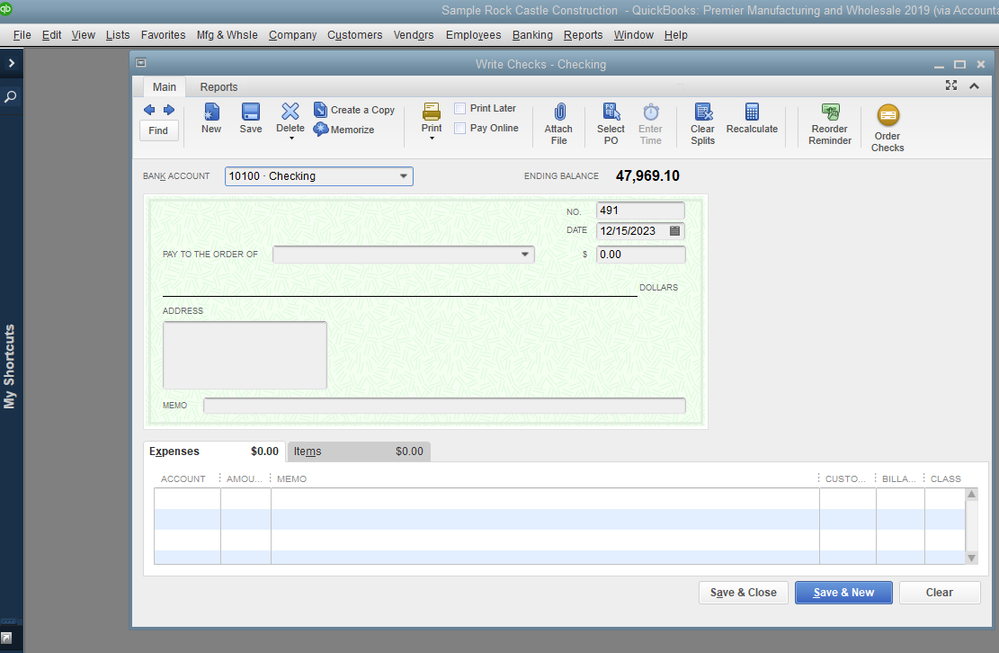Click the dollar amount field
The height and width of the screenshot is (653, 999).
(640, 254)
